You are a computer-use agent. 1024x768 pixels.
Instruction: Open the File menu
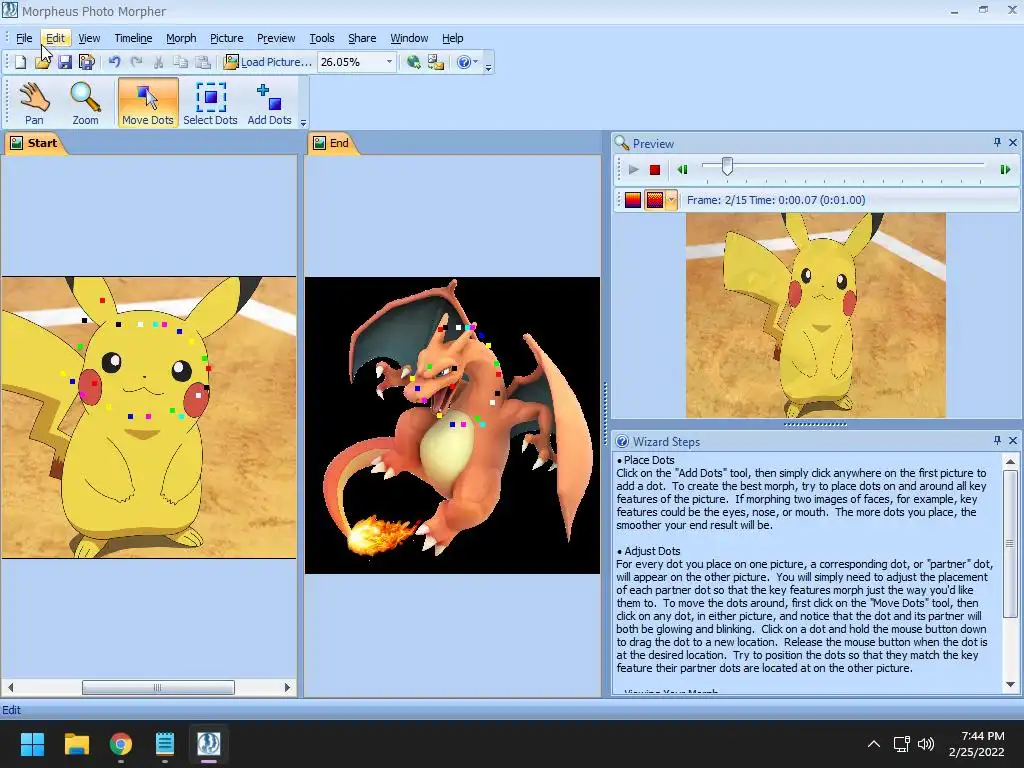click(24, 38)
